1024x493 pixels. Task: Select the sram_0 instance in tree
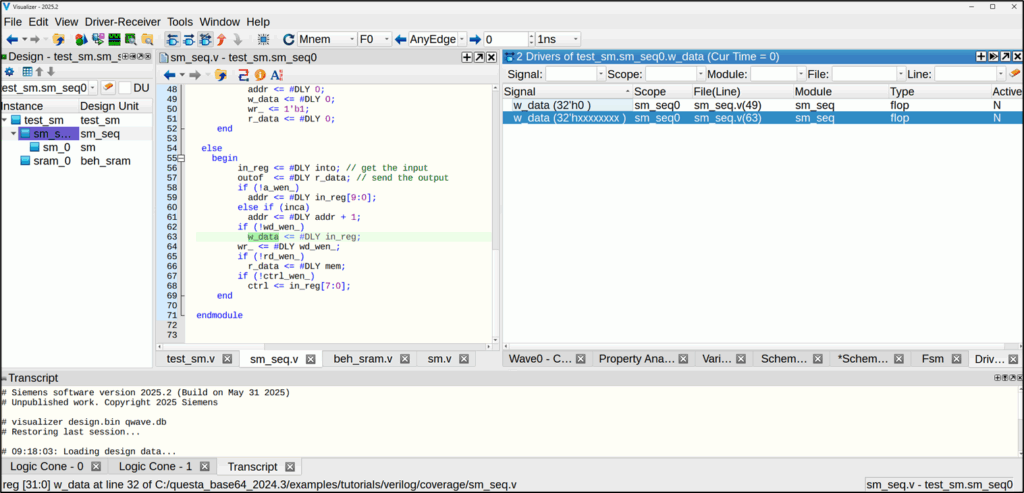(52, 160)
